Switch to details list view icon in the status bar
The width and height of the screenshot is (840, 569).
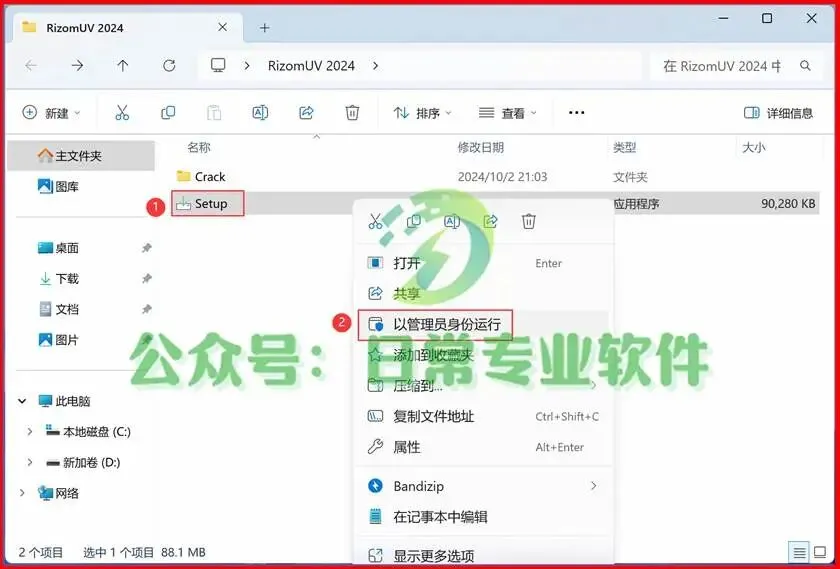[799, 552]
